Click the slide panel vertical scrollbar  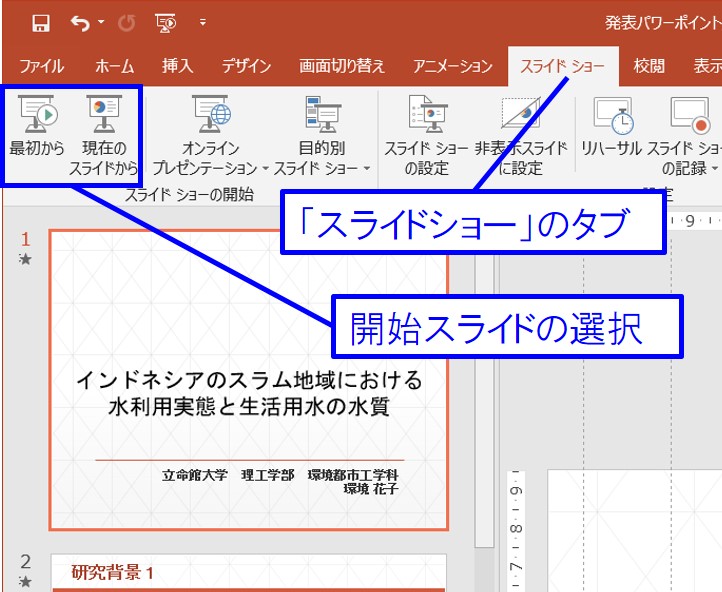pos(484,400)
